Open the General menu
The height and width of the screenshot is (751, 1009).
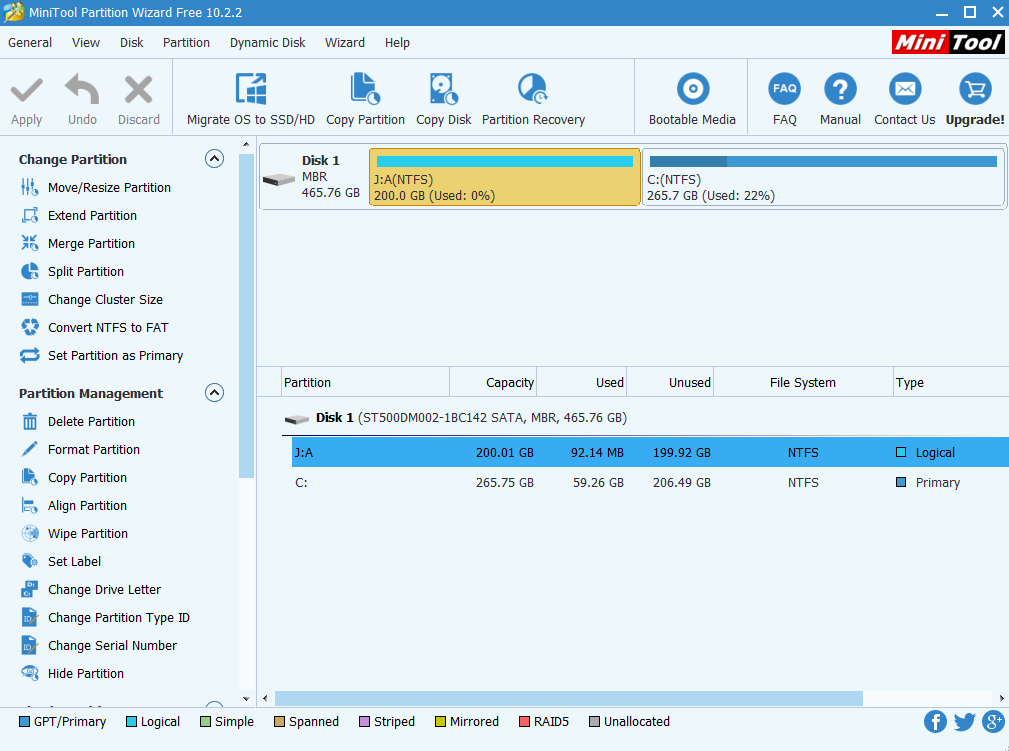click(x=30, y=42)
